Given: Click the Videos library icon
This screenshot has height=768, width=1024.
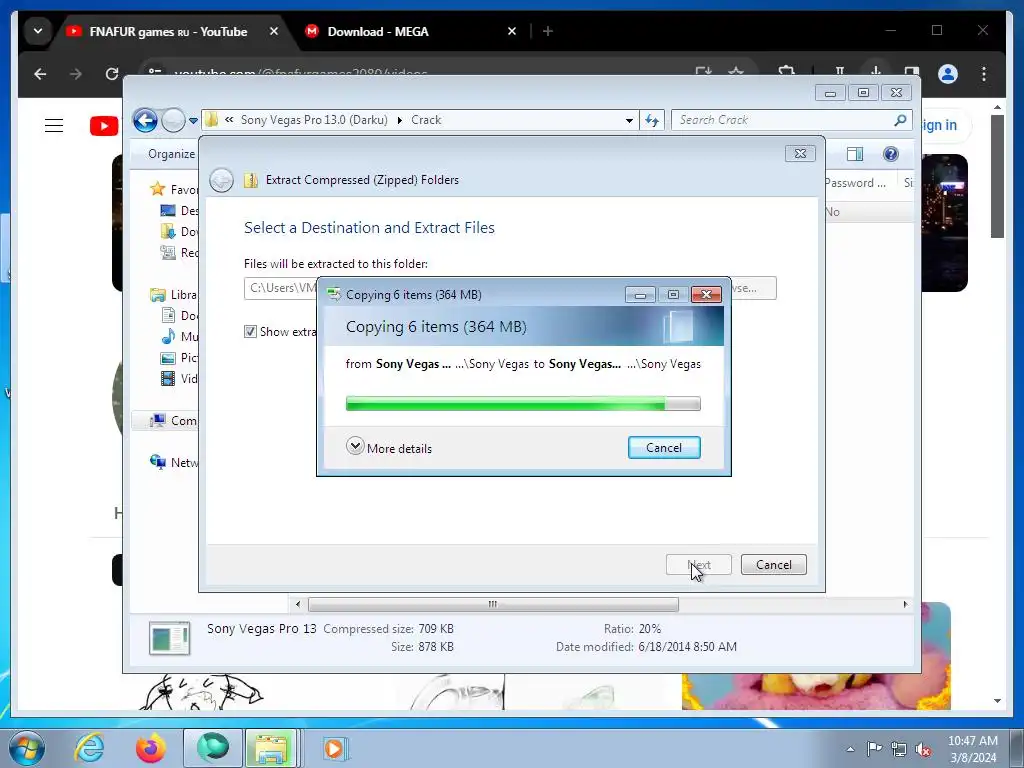Looking at the screenshot, I should [x=168, y=378].
